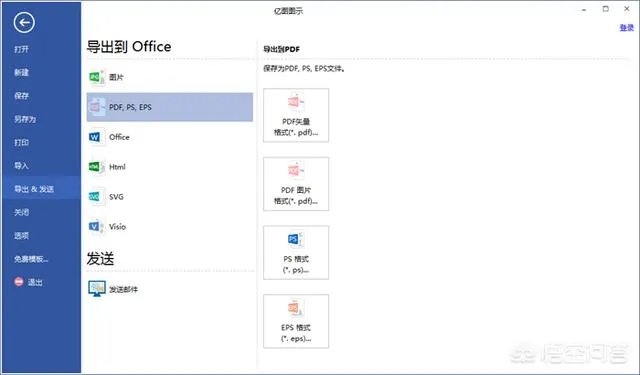Click the EPS 格式 tile icon
This screenshot has width=640, height=375.
(x=296, y=308)
